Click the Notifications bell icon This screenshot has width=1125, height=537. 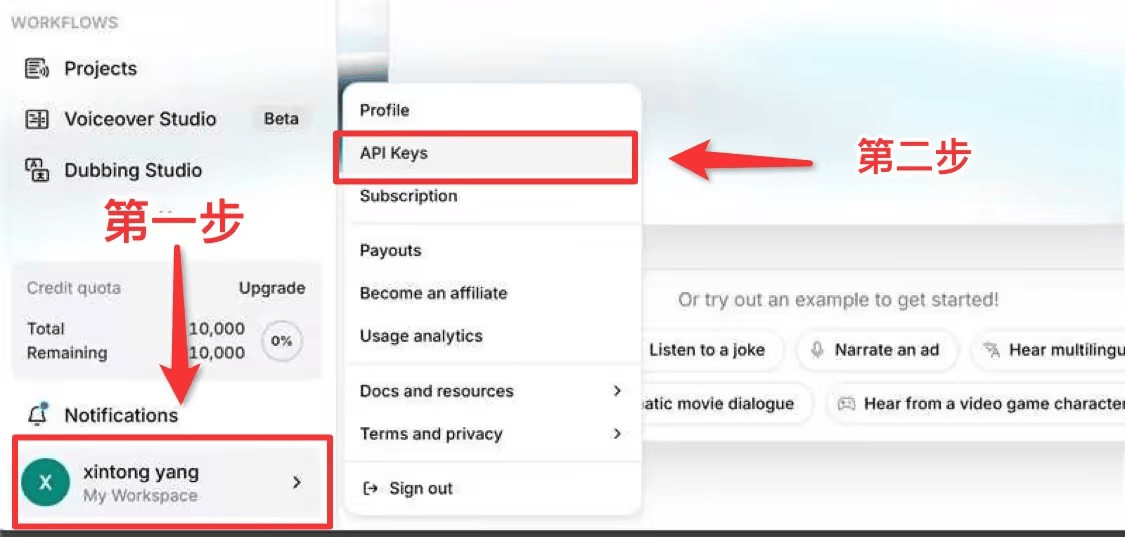(x=38, y=414)
